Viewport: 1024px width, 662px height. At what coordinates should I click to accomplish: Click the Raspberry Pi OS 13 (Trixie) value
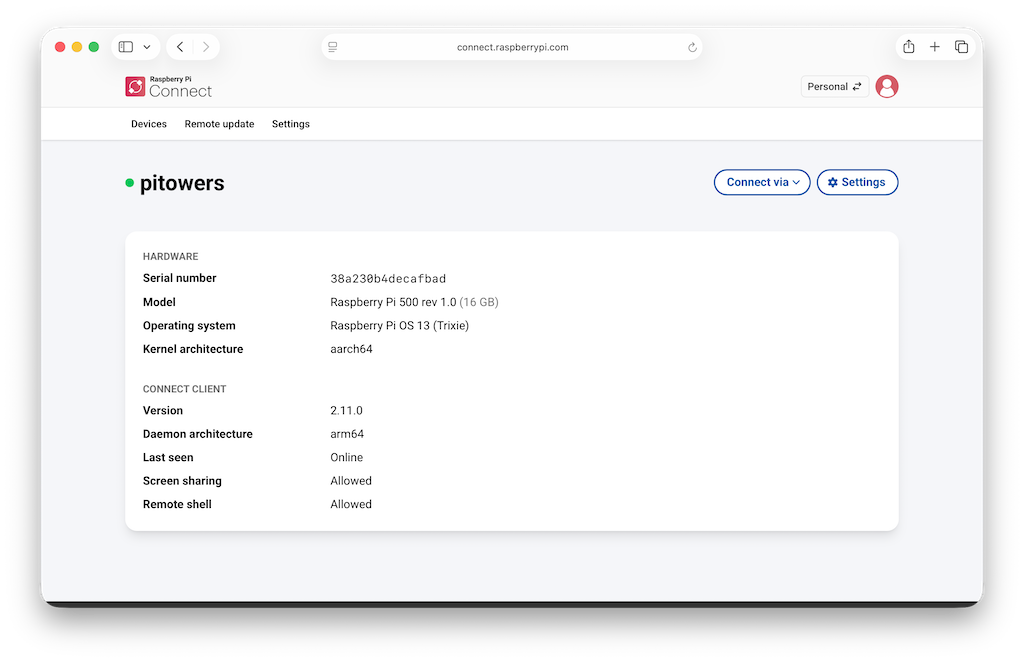pos(400,325)
